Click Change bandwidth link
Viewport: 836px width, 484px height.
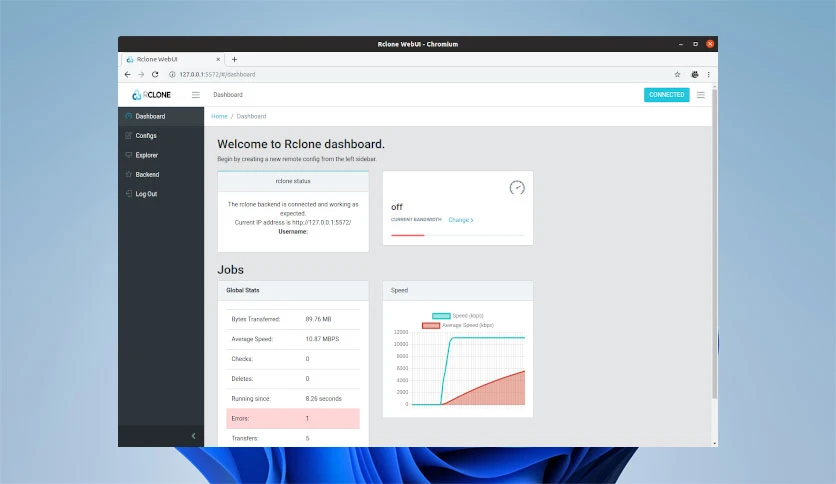pos(461,220)
